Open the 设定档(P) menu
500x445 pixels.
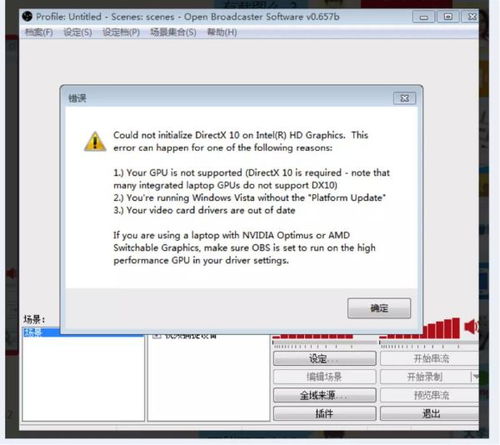121,32
